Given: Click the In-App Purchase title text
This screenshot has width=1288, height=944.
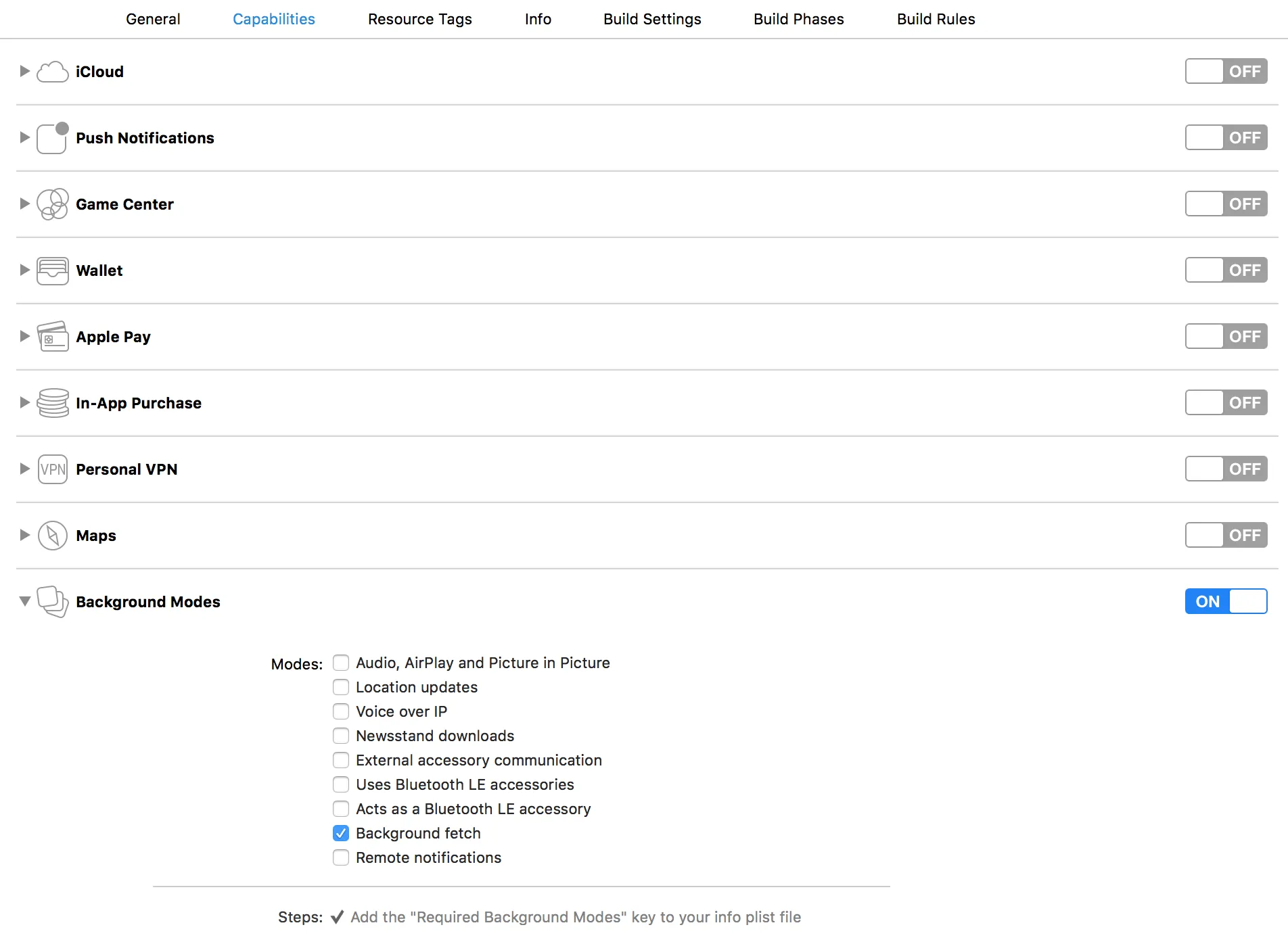Looking at the screenshot, I should coord(139,403).
